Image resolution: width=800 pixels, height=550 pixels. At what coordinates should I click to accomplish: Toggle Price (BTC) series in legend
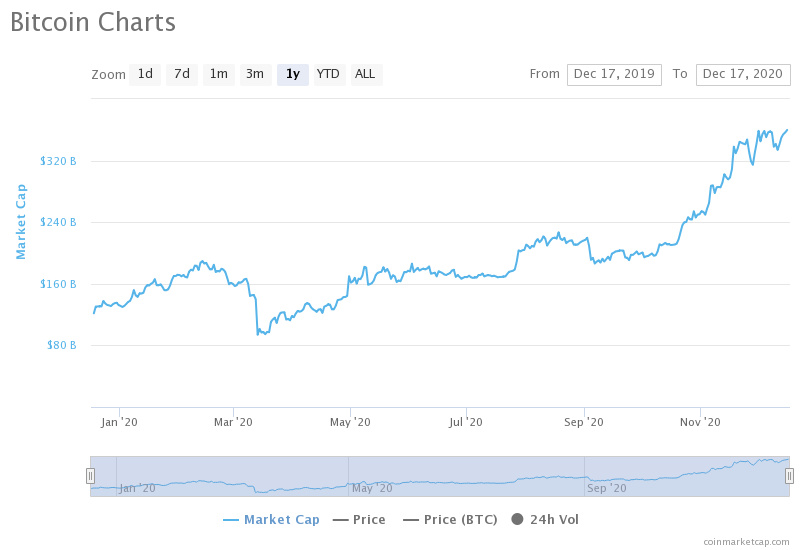[x=450, y=519]
